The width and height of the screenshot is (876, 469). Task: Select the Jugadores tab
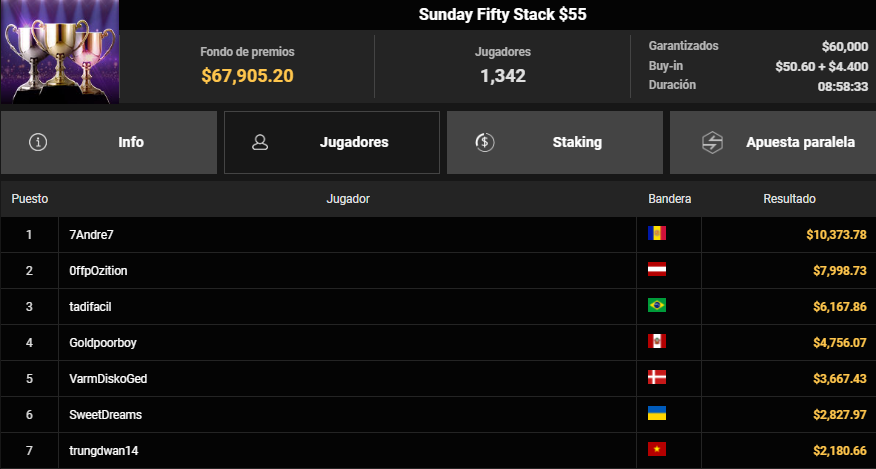click(x=332, y=143)
